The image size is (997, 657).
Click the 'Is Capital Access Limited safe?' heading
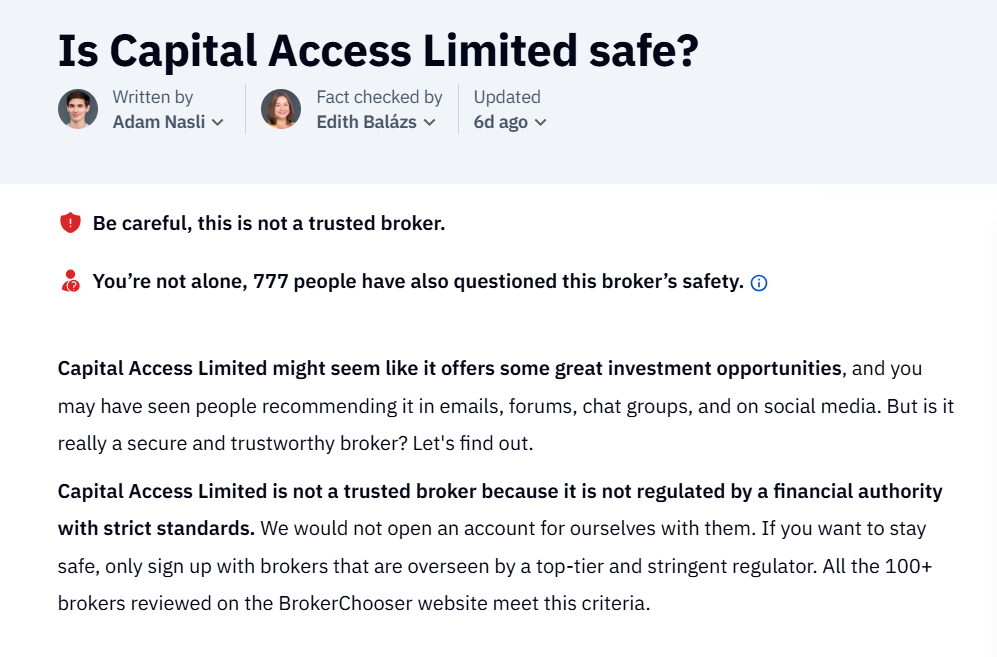[x=377, y=49]
